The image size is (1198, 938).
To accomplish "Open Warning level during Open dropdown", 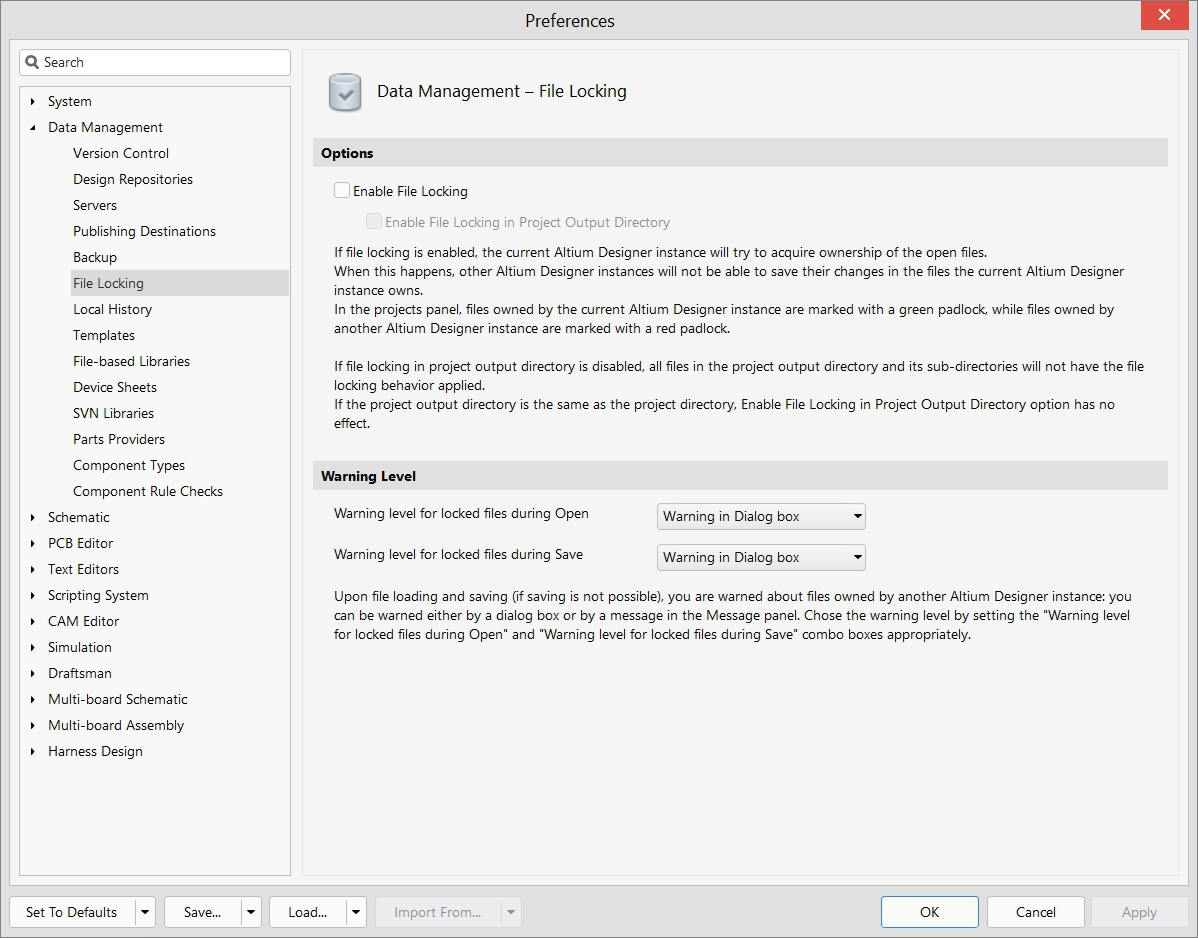I will coord(761,516).
